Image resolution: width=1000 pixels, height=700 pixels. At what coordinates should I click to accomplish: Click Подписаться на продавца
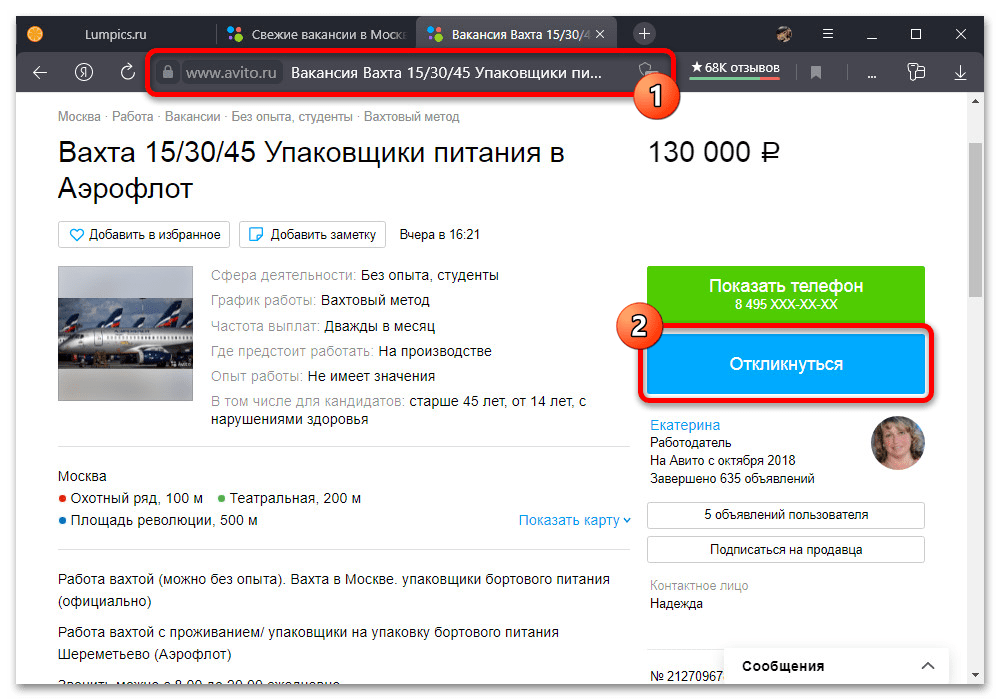[x=786, y=550]
